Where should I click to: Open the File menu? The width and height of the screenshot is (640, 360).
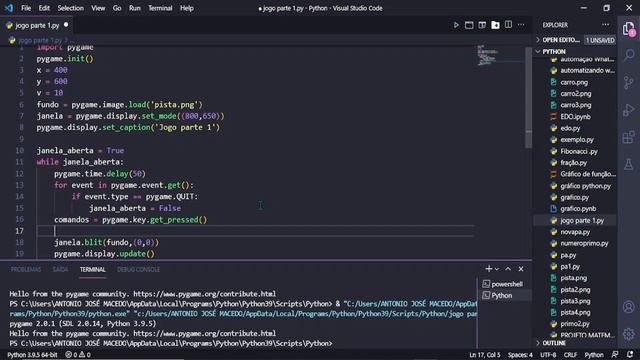pos(26,8)
